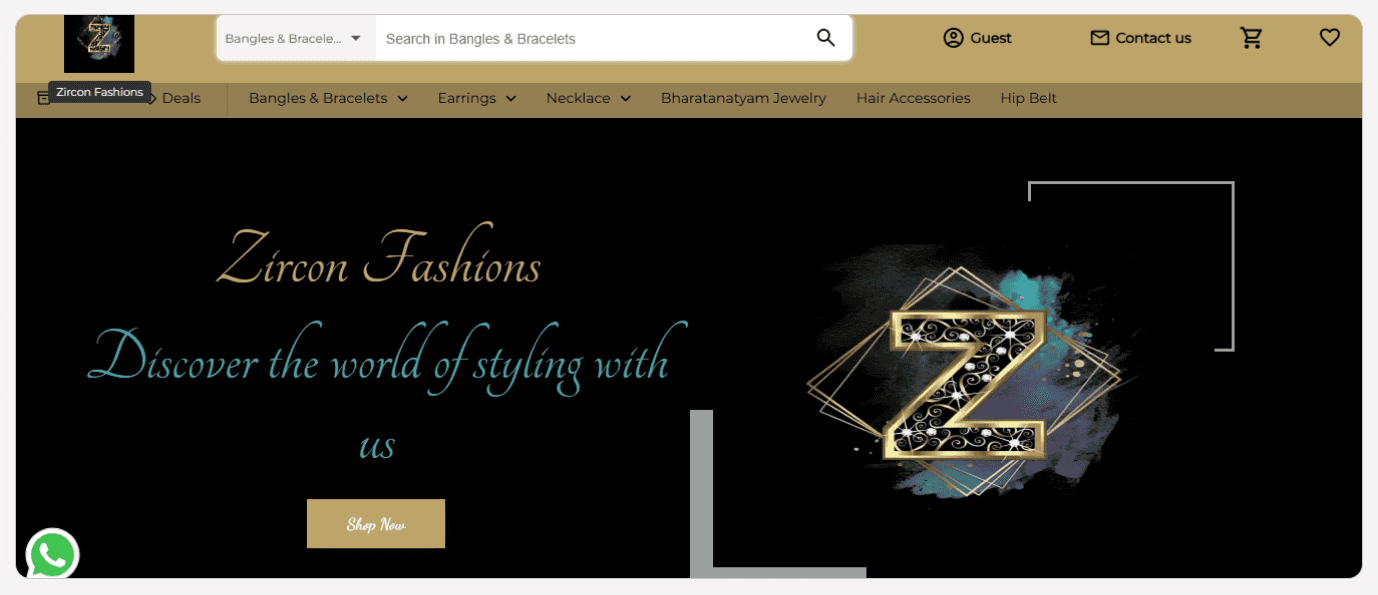
Task: Click the archive box icon in nav bar
Action: pos(42,98)
